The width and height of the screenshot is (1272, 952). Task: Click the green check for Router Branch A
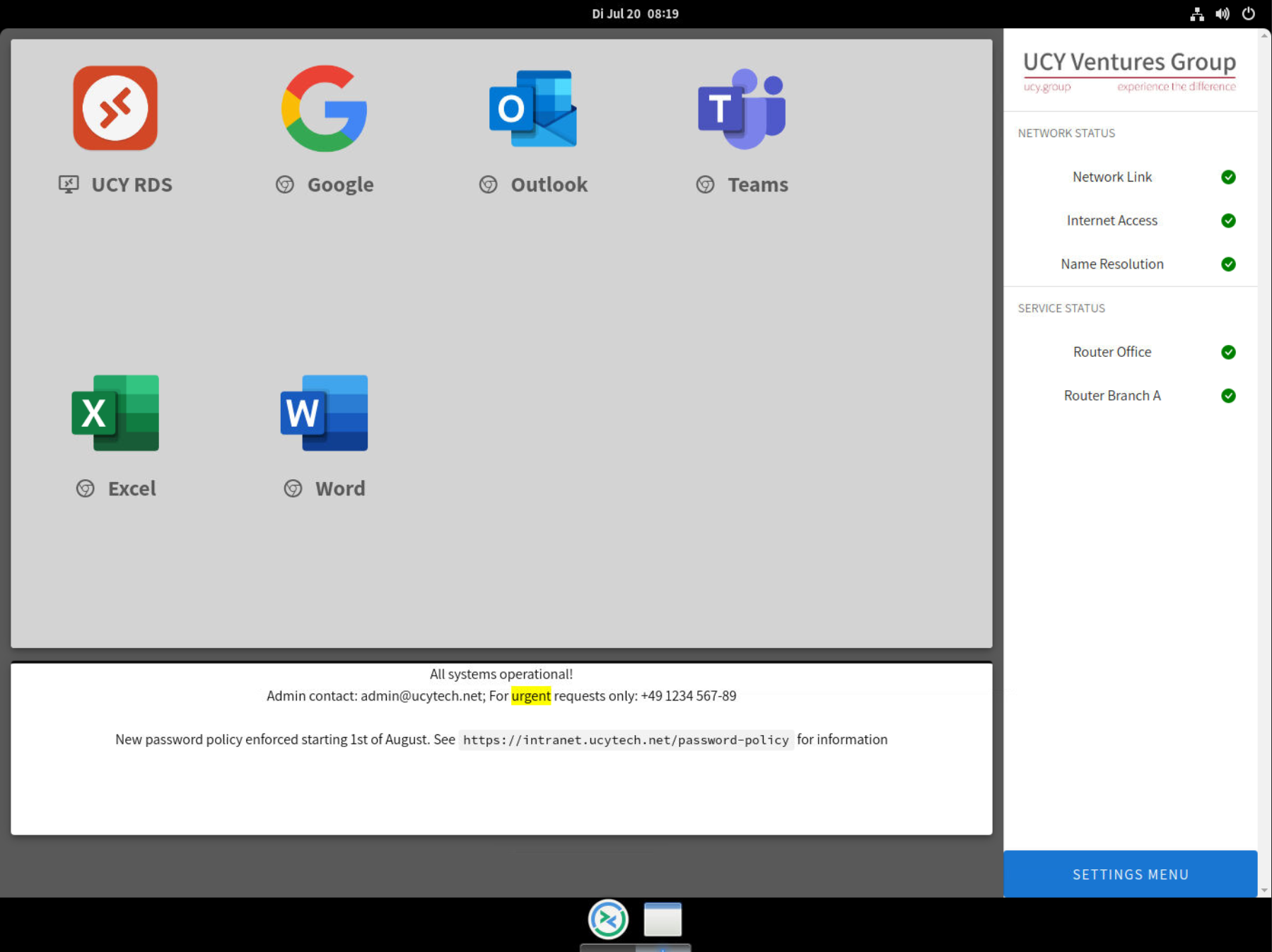(x=1229, y=396)
